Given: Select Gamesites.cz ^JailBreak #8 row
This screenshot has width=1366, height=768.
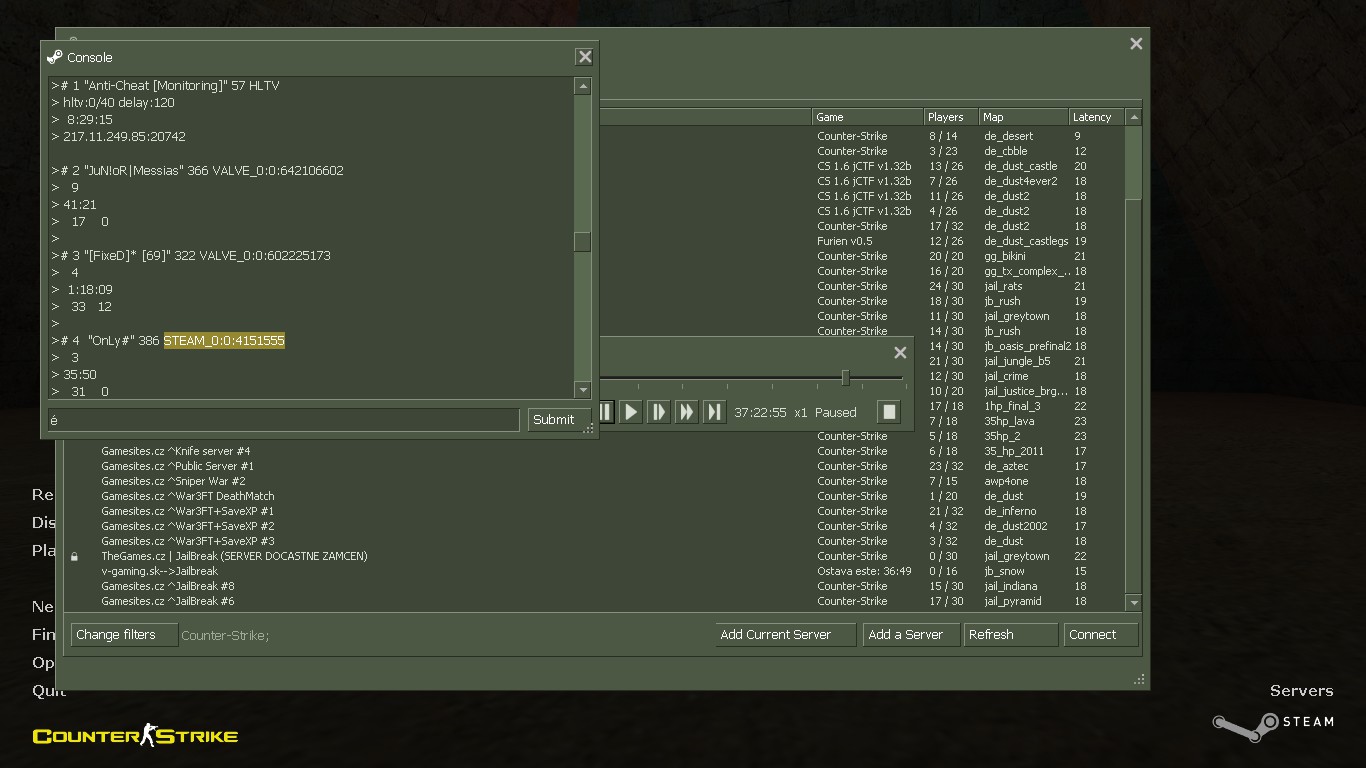Looking at the screenshot, I should (x=596, y=586).
